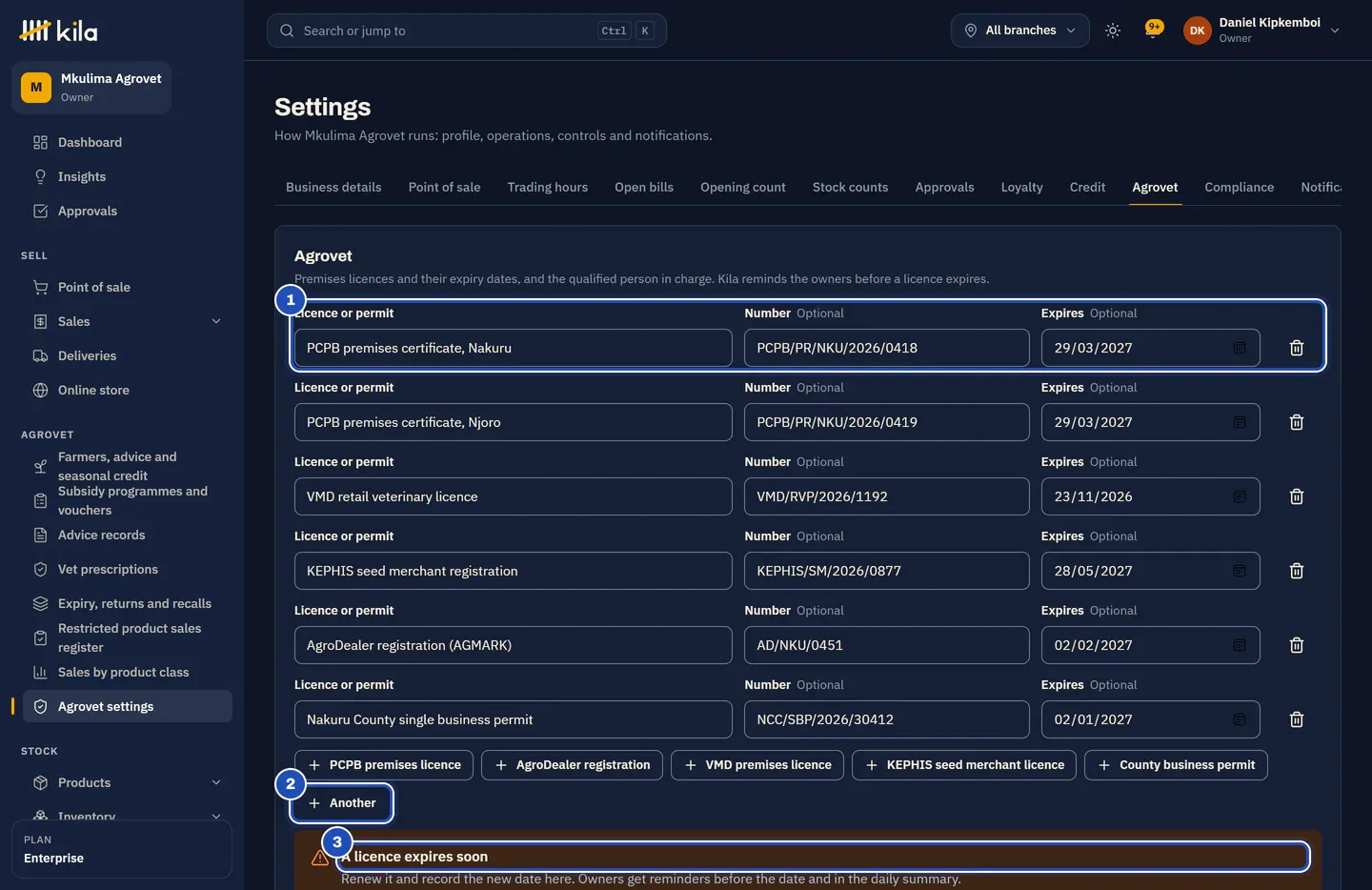Go to Vet prescriptions

point(128,569)
